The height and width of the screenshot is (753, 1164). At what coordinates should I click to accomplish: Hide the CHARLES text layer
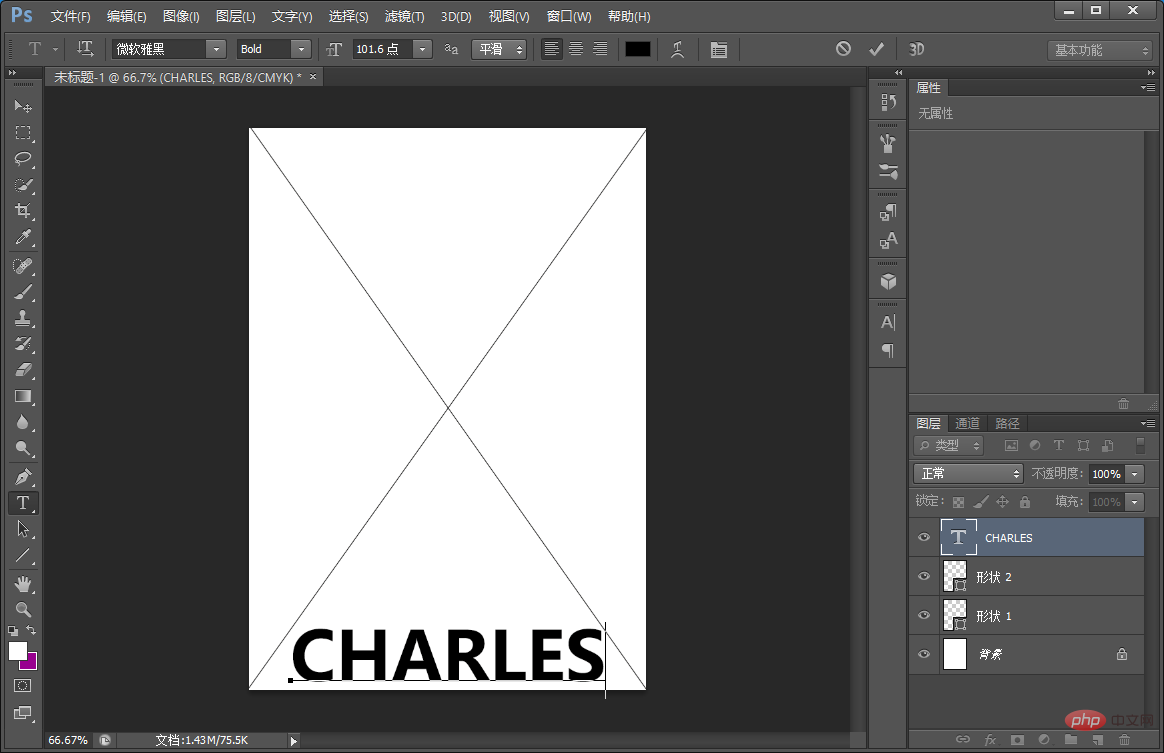coord(924,538)
